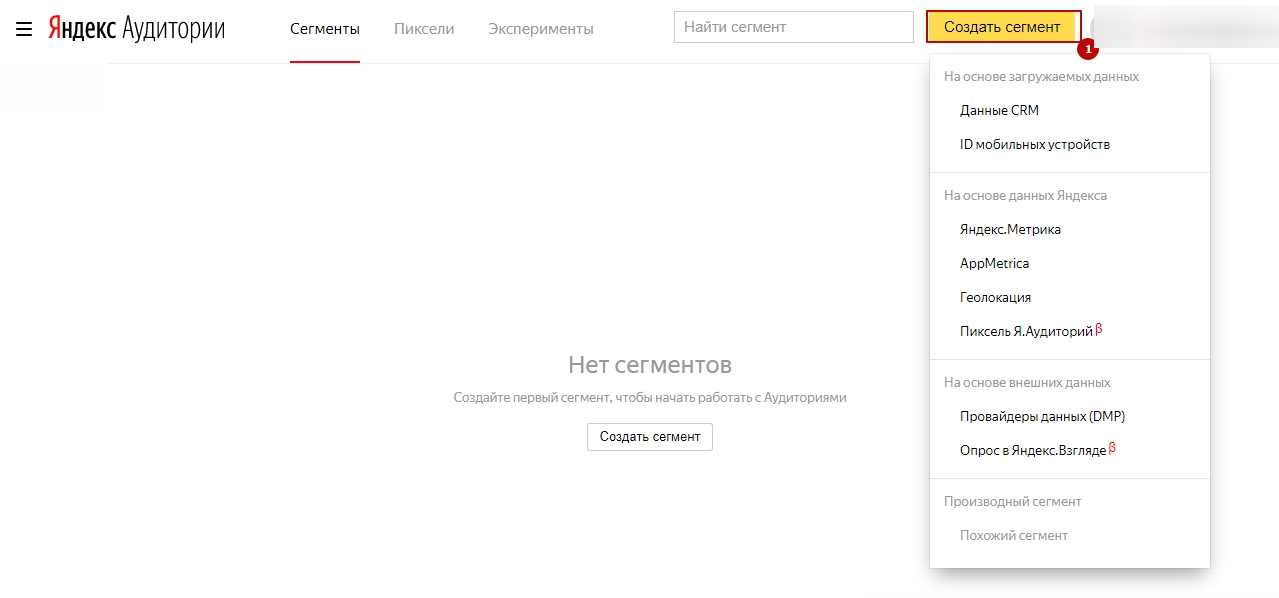Screen dimensions: 1279x598
Task: Click the Производный сегмент header
Action: pyautogui.click(x=1012, y=501)
